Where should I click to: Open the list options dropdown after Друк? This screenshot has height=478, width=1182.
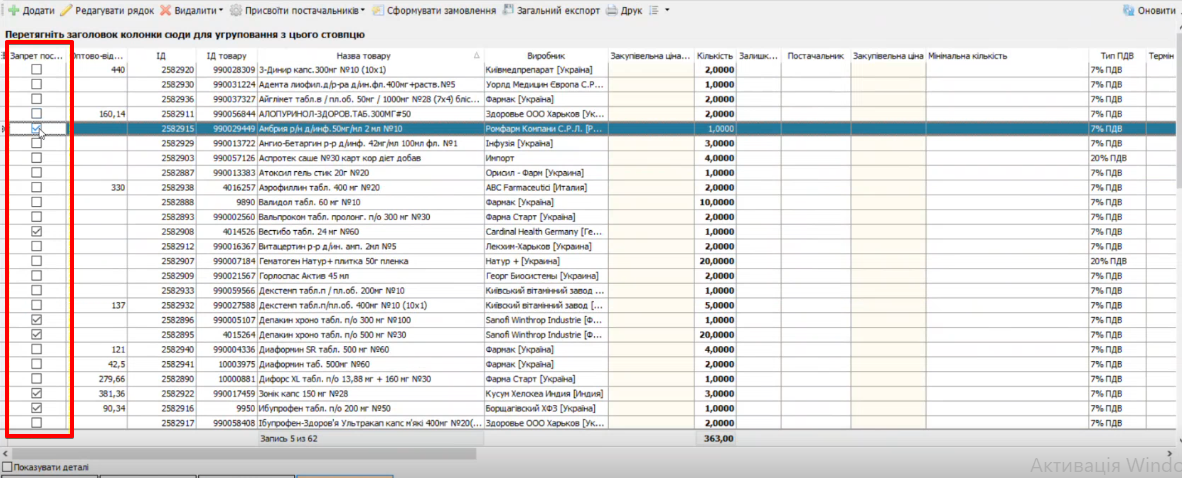click(x=667, y=10)
